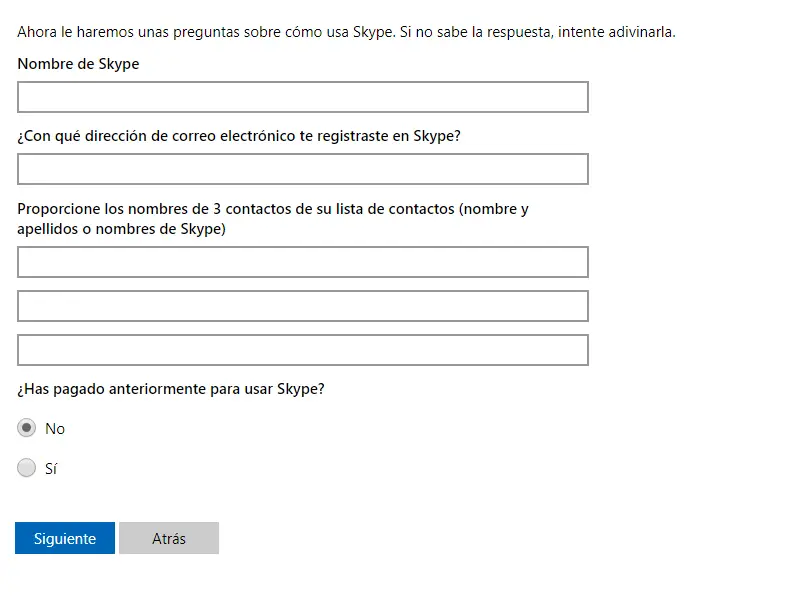Choose the Sí radio button circle
This screenshot has height=600, width=800.
click(x=27, y=467)
